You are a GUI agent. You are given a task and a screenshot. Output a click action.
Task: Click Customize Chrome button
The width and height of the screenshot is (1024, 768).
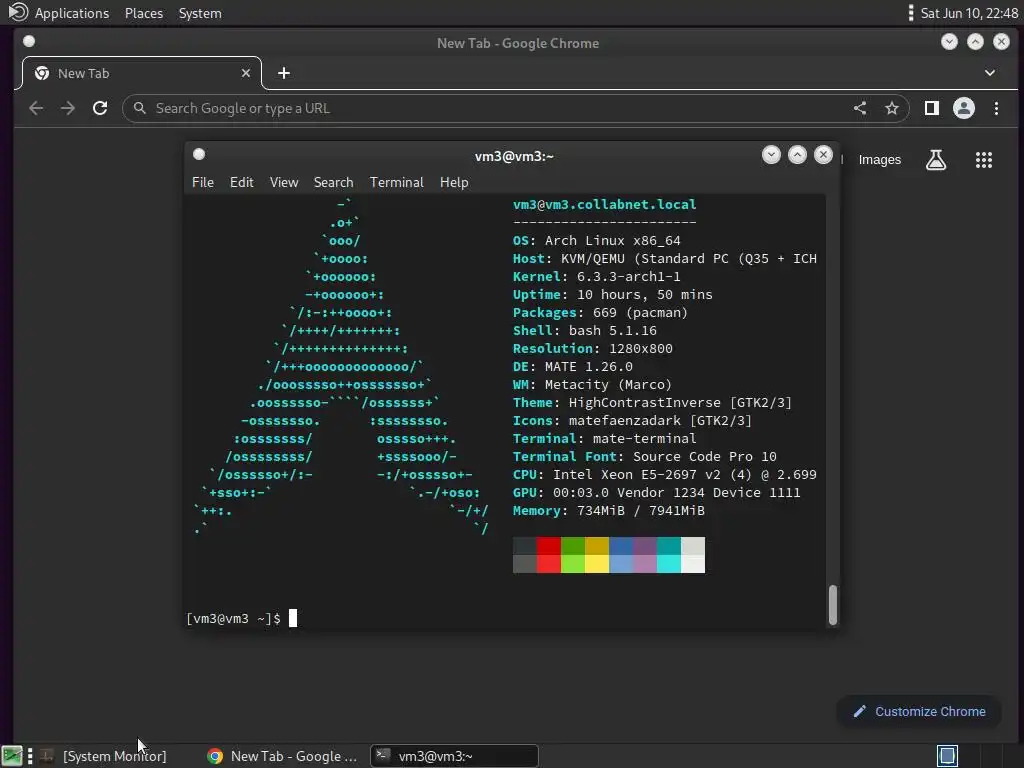(x=920, y=712)
